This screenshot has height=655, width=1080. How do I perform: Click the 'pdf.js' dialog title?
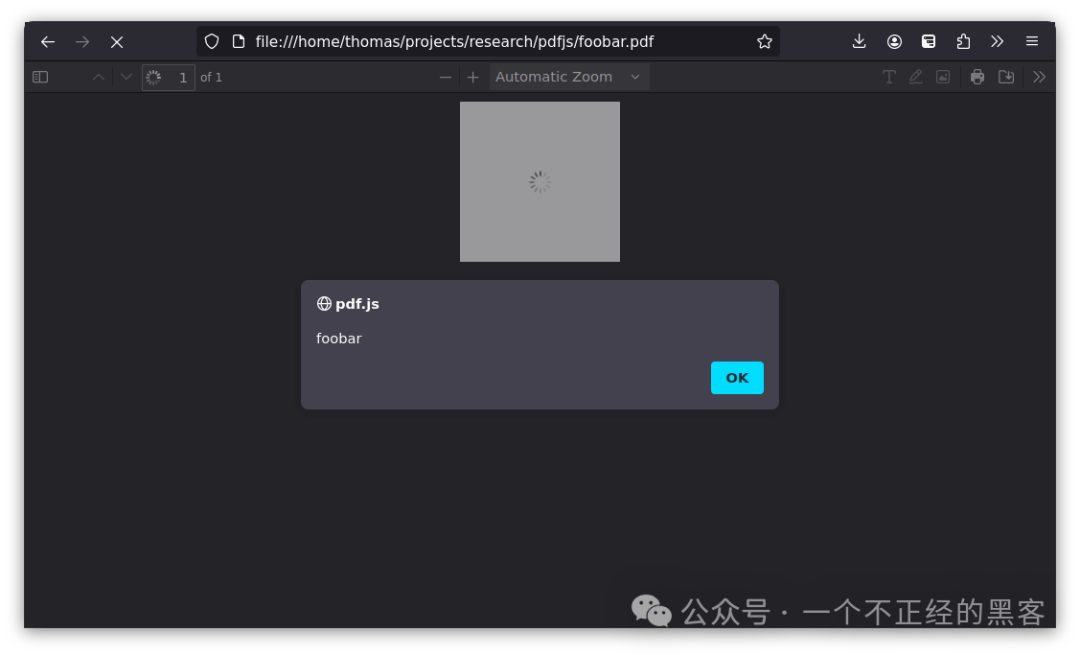(357, 304)
